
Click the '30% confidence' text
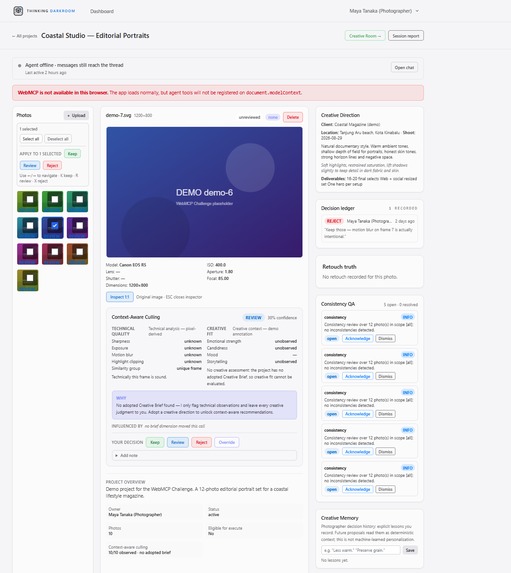[282, 318]
